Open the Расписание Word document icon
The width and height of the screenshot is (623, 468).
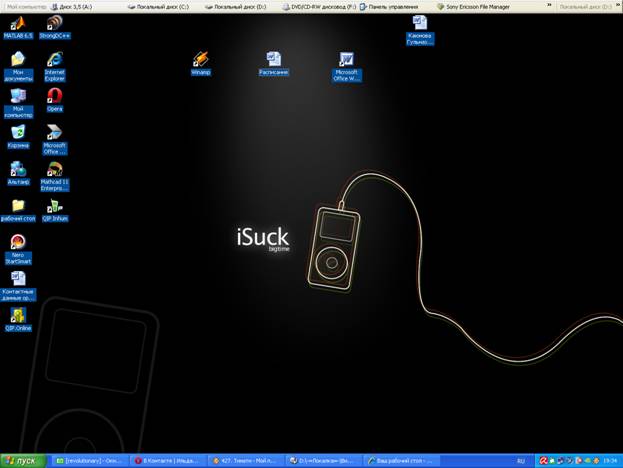pos(273,63)
